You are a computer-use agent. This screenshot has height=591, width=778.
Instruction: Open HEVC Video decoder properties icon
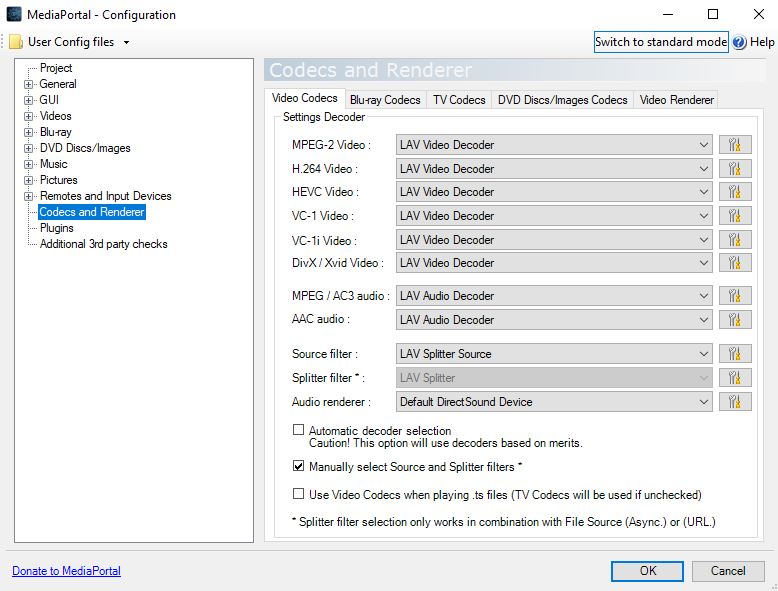[x=735, y=192]
